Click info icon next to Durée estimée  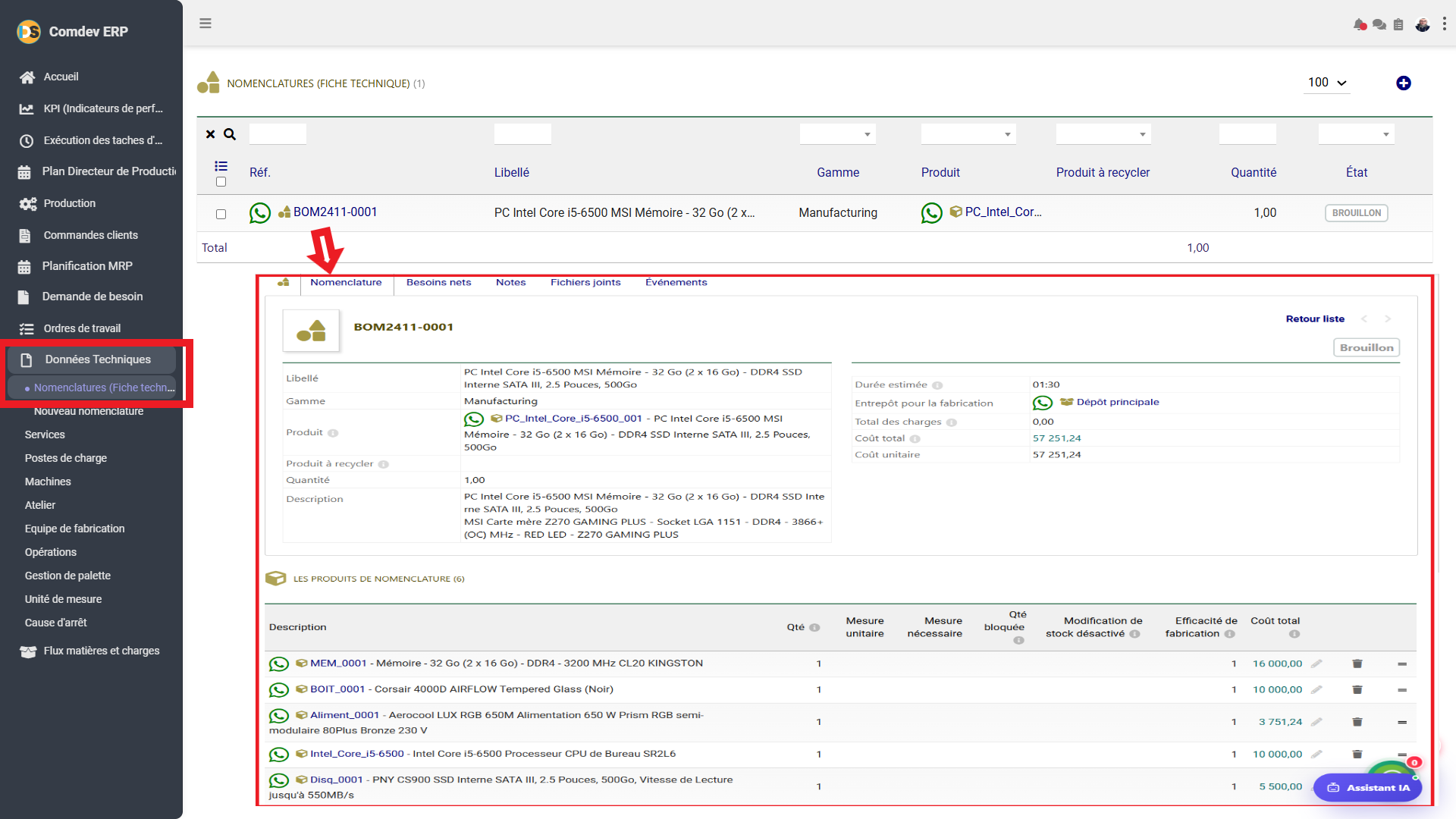937,386
